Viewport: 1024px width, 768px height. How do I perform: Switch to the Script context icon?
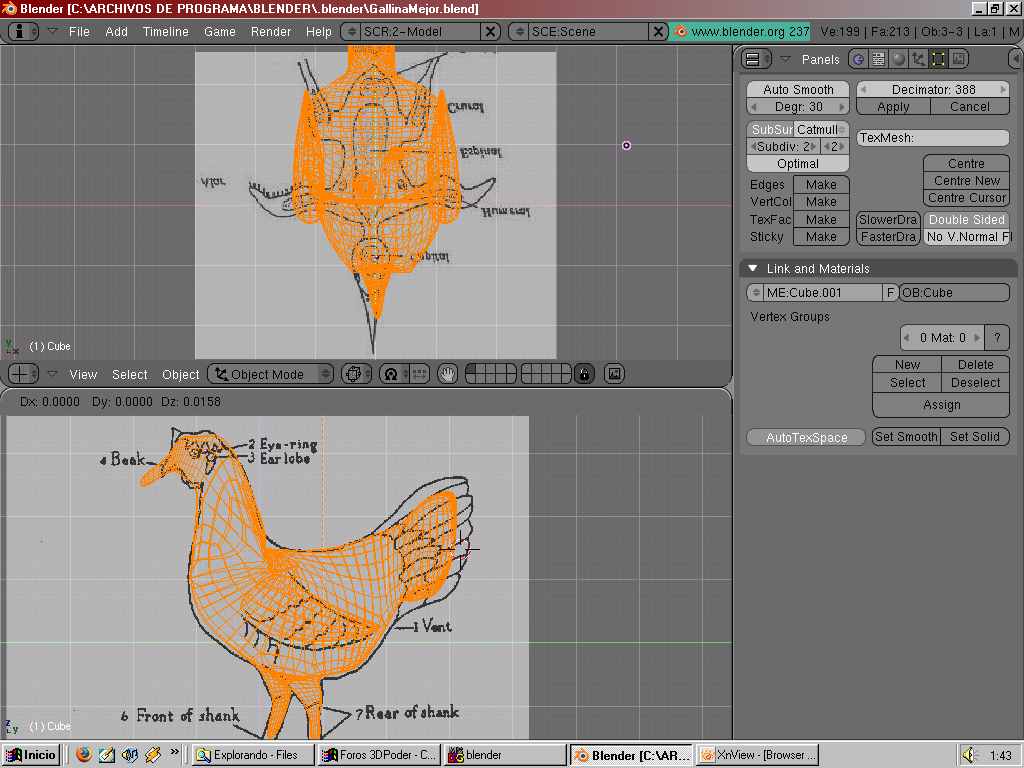(878, 59)
